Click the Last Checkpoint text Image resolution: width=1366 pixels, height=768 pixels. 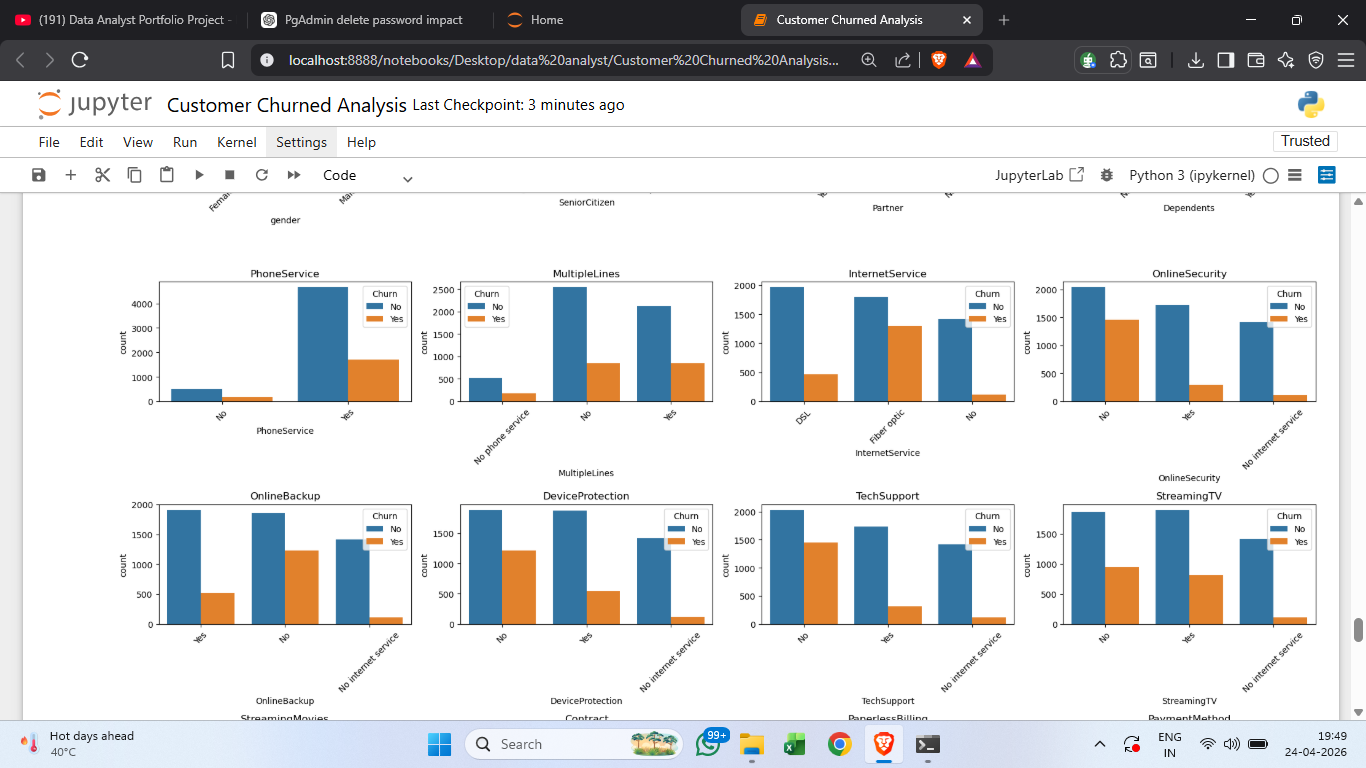click(519, 105)
